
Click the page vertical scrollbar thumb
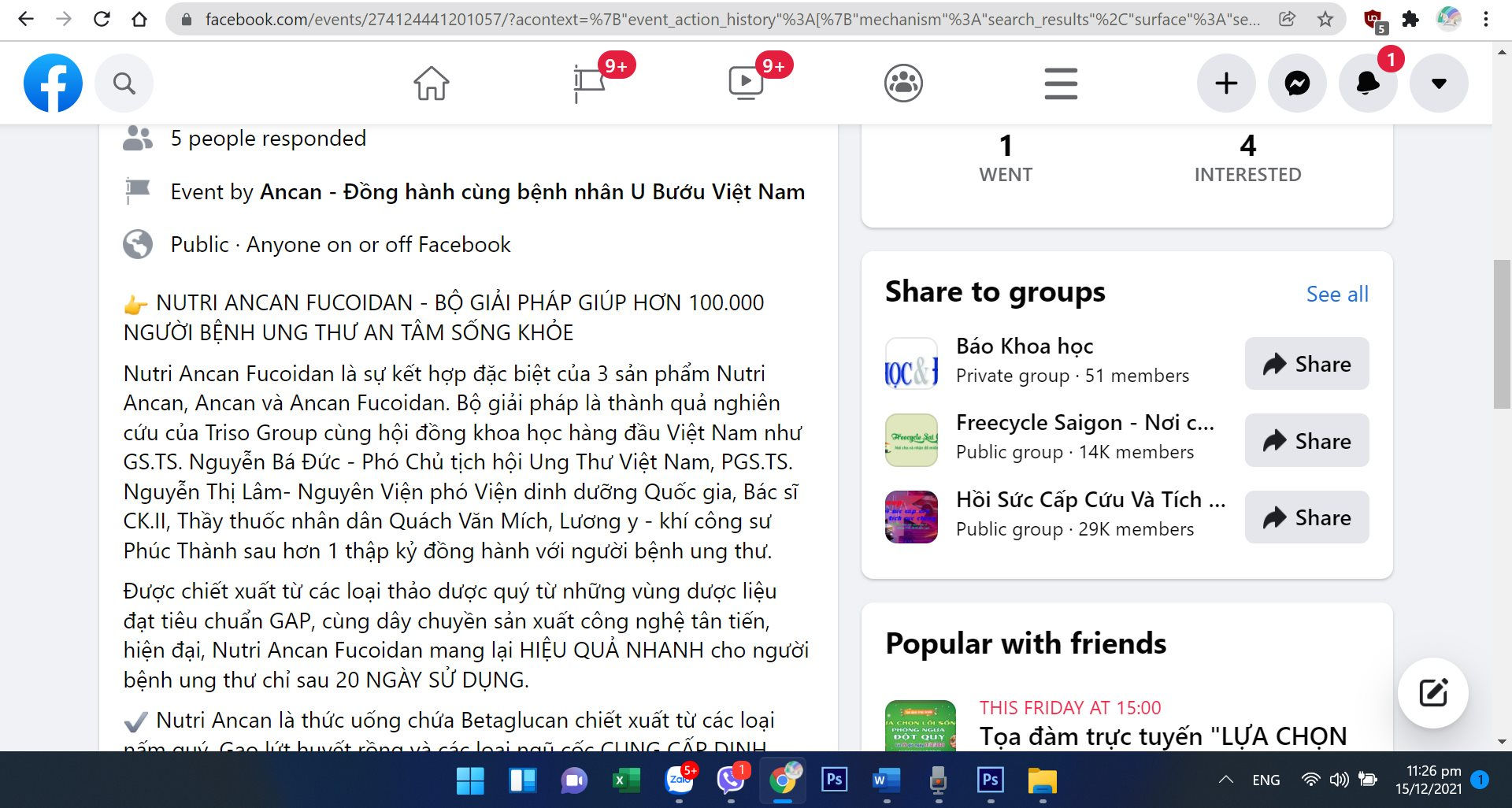coord(1502,334)
